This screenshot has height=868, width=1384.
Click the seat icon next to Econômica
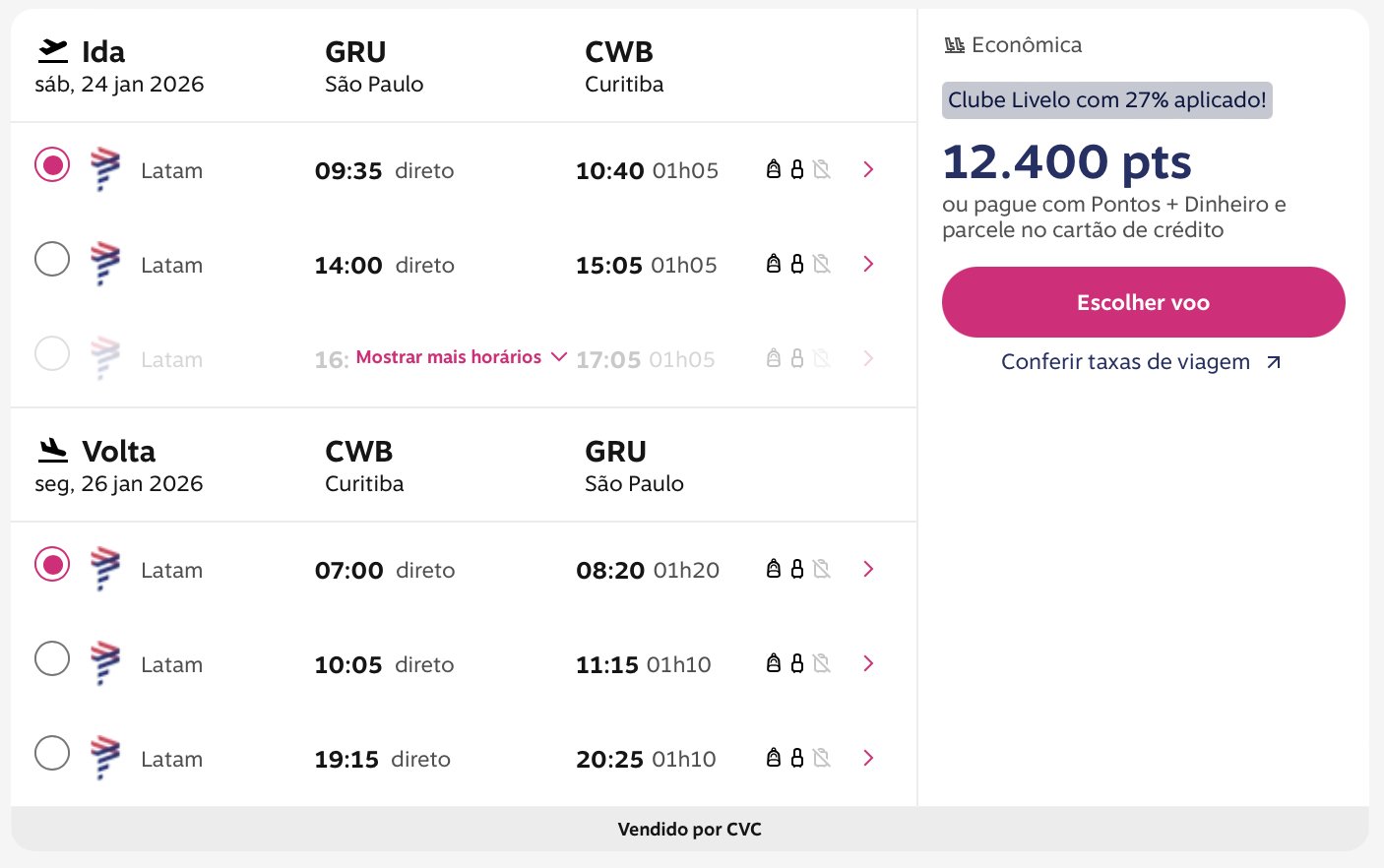[x=954, y=45]
